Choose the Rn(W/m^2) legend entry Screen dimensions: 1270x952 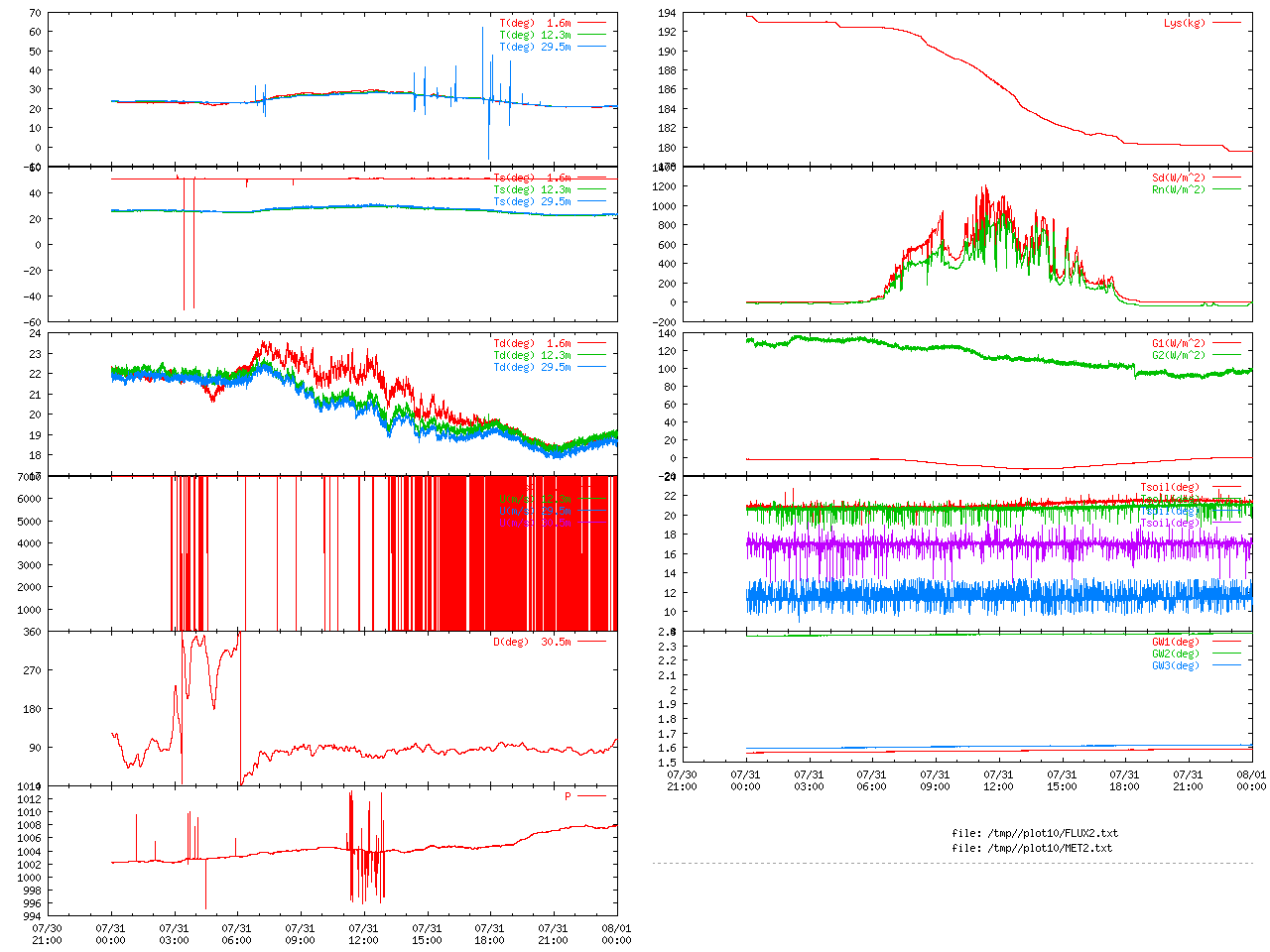tap(1179, 189)
